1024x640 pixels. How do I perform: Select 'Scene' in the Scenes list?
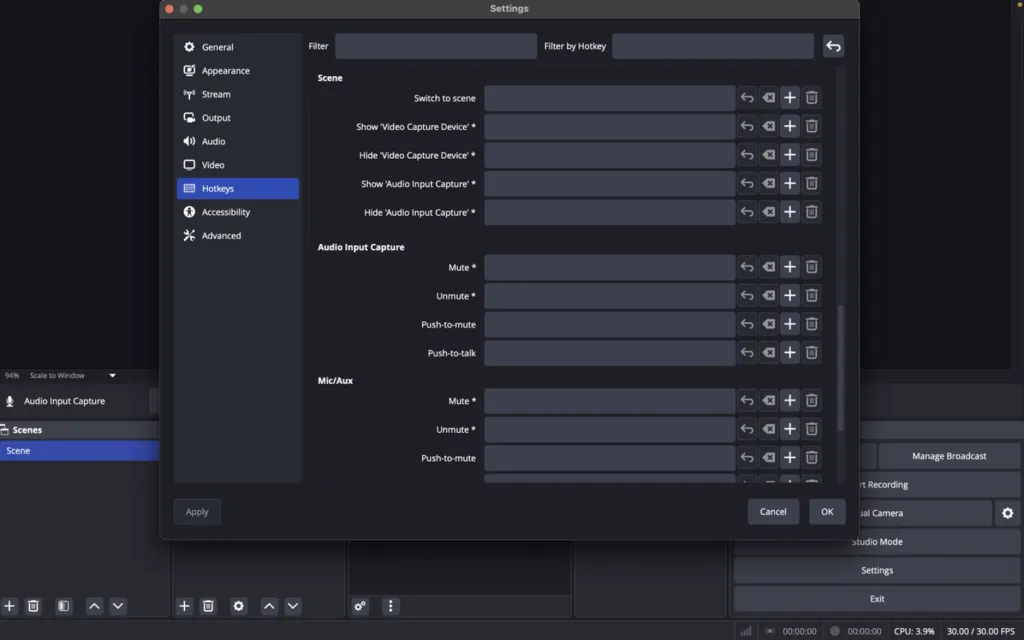pyautogui.click(x=80, y=451)
